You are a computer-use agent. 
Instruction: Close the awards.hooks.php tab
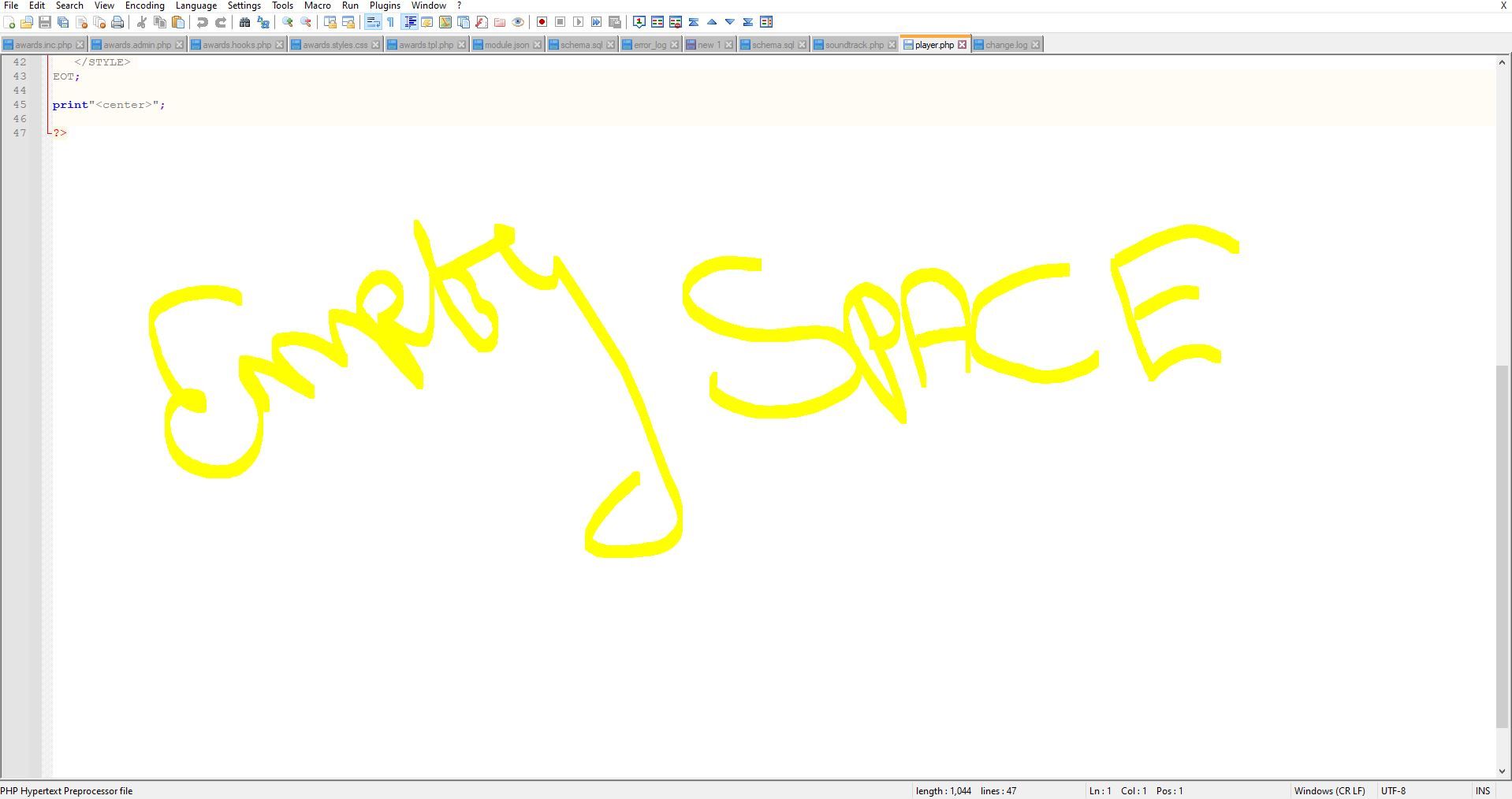point(279,45)
